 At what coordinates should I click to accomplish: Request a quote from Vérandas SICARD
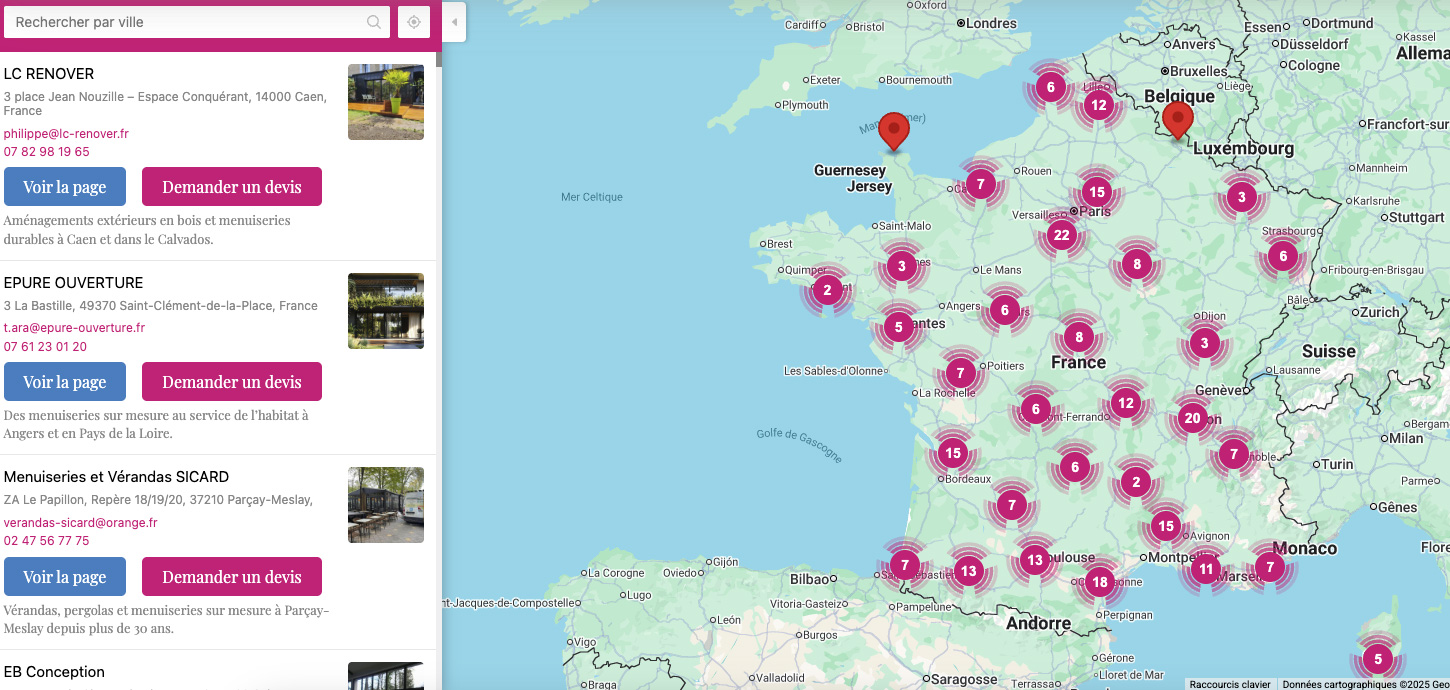pos(232,577)
